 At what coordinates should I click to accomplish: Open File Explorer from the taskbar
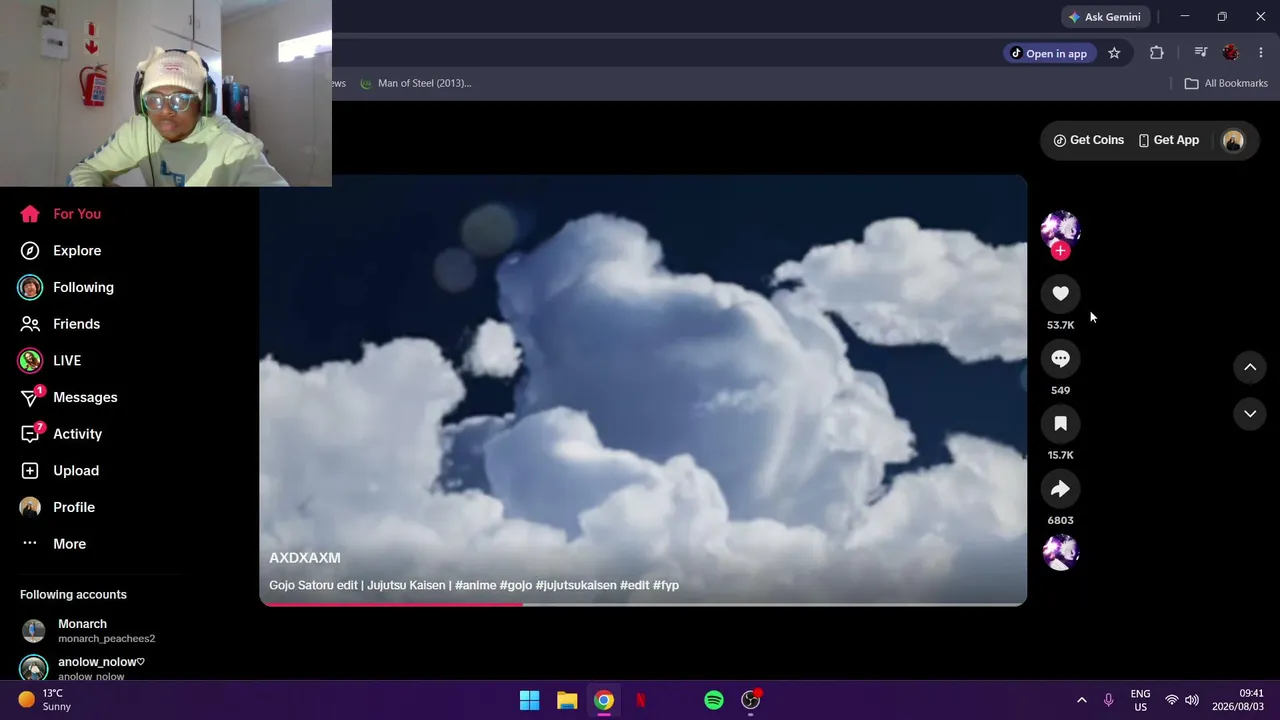(567, 701)
